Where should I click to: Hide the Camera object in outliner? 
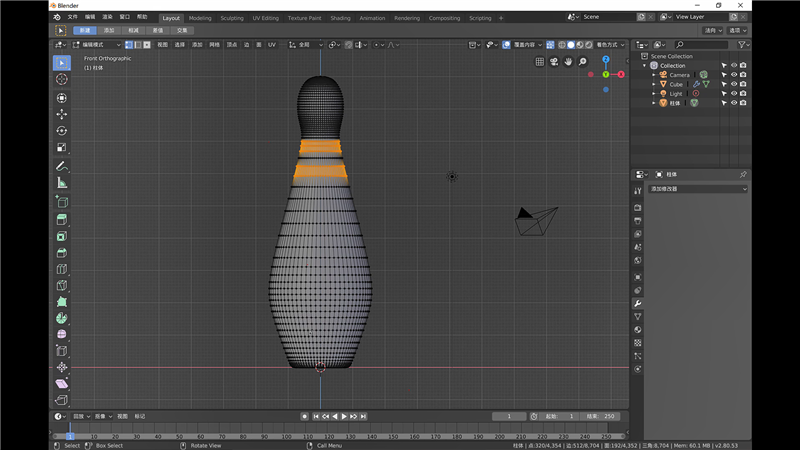click(734, 75)
